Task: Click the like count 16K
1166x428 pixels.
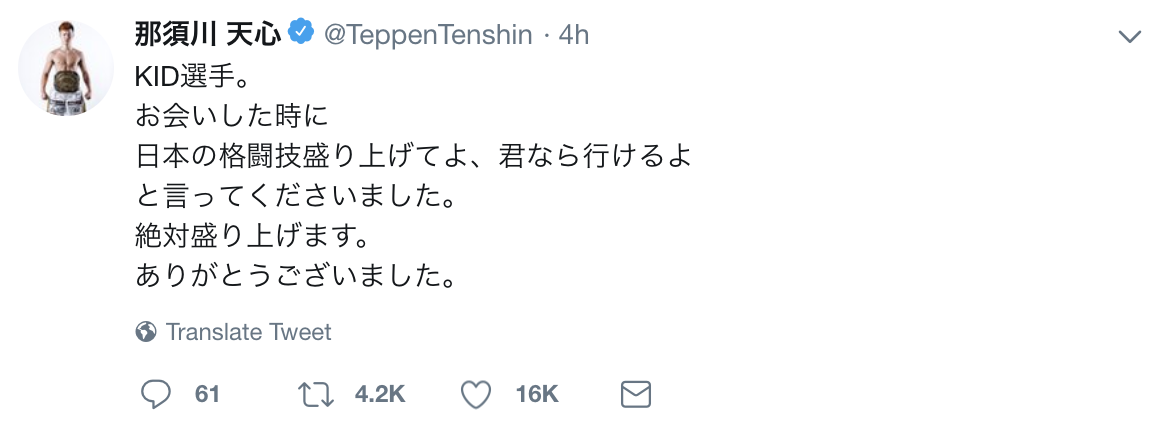Action: click(x=537, y=394)
